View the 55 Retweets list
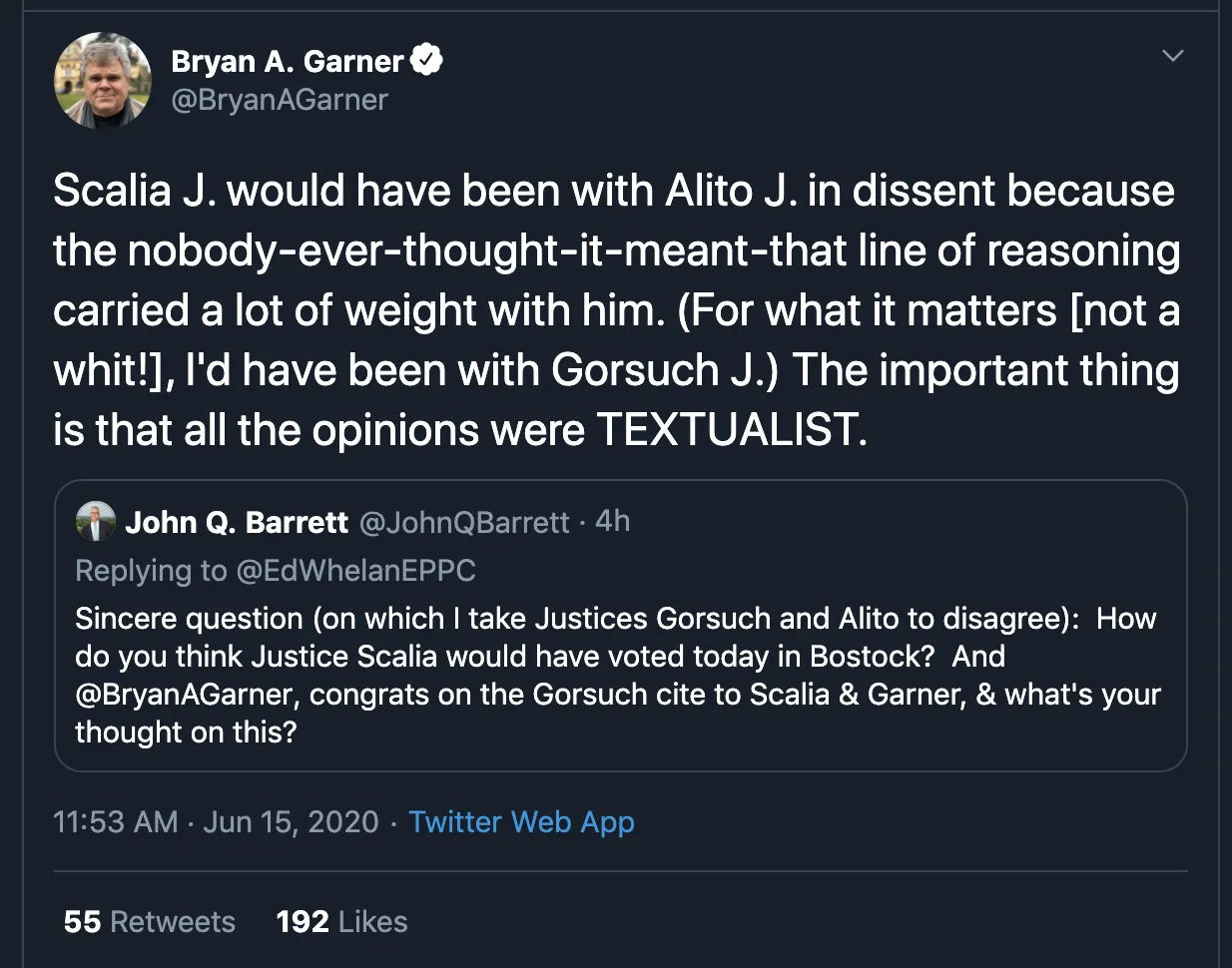Image resolution: width=1232 pixels, height=968 pixels. coord(150,921)
